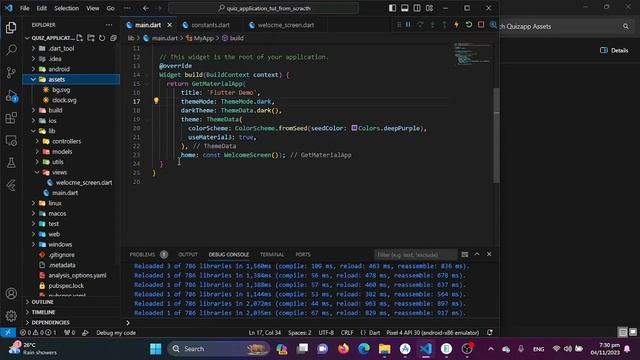This screenshot has height=360, width=640.
Task: Switch to the OUTPUT panel tab
Action: click(x=188, y=254)
